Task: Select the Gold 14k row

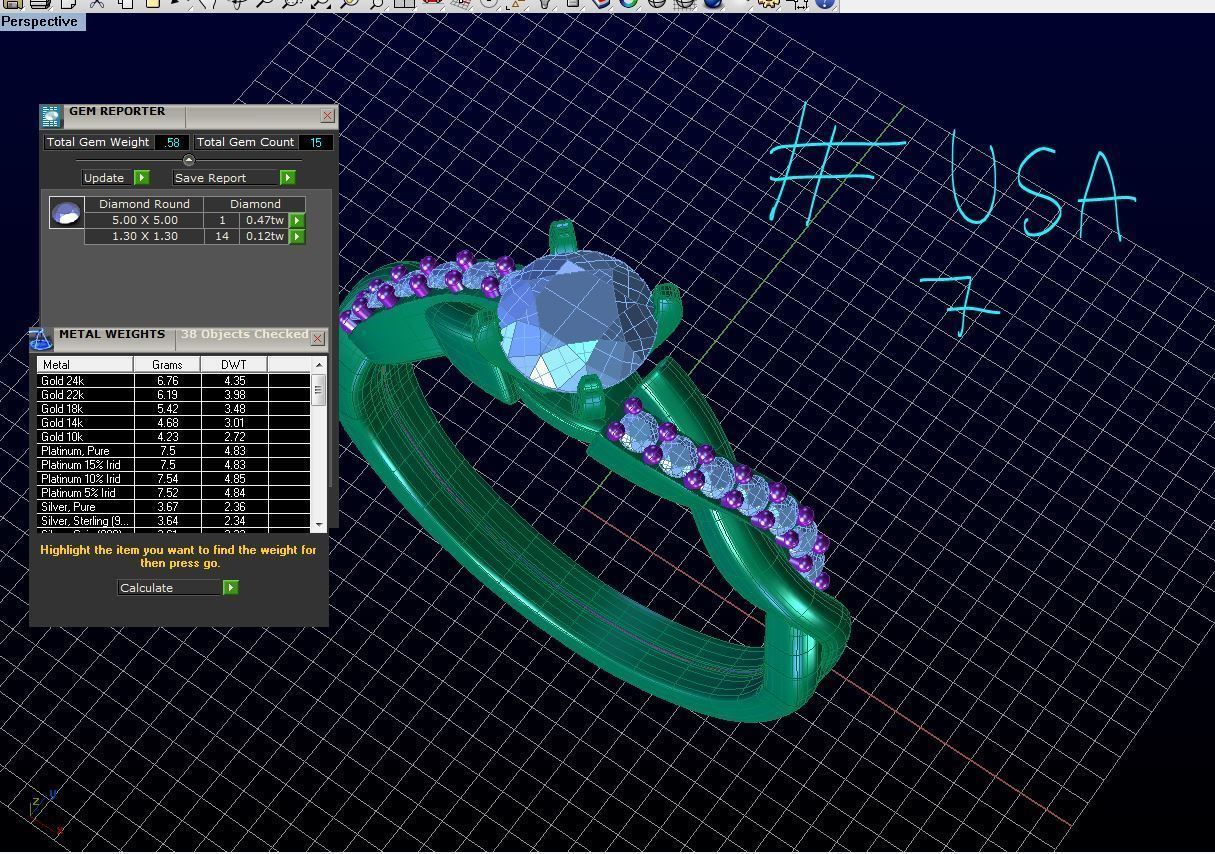Action: point(174,422)
